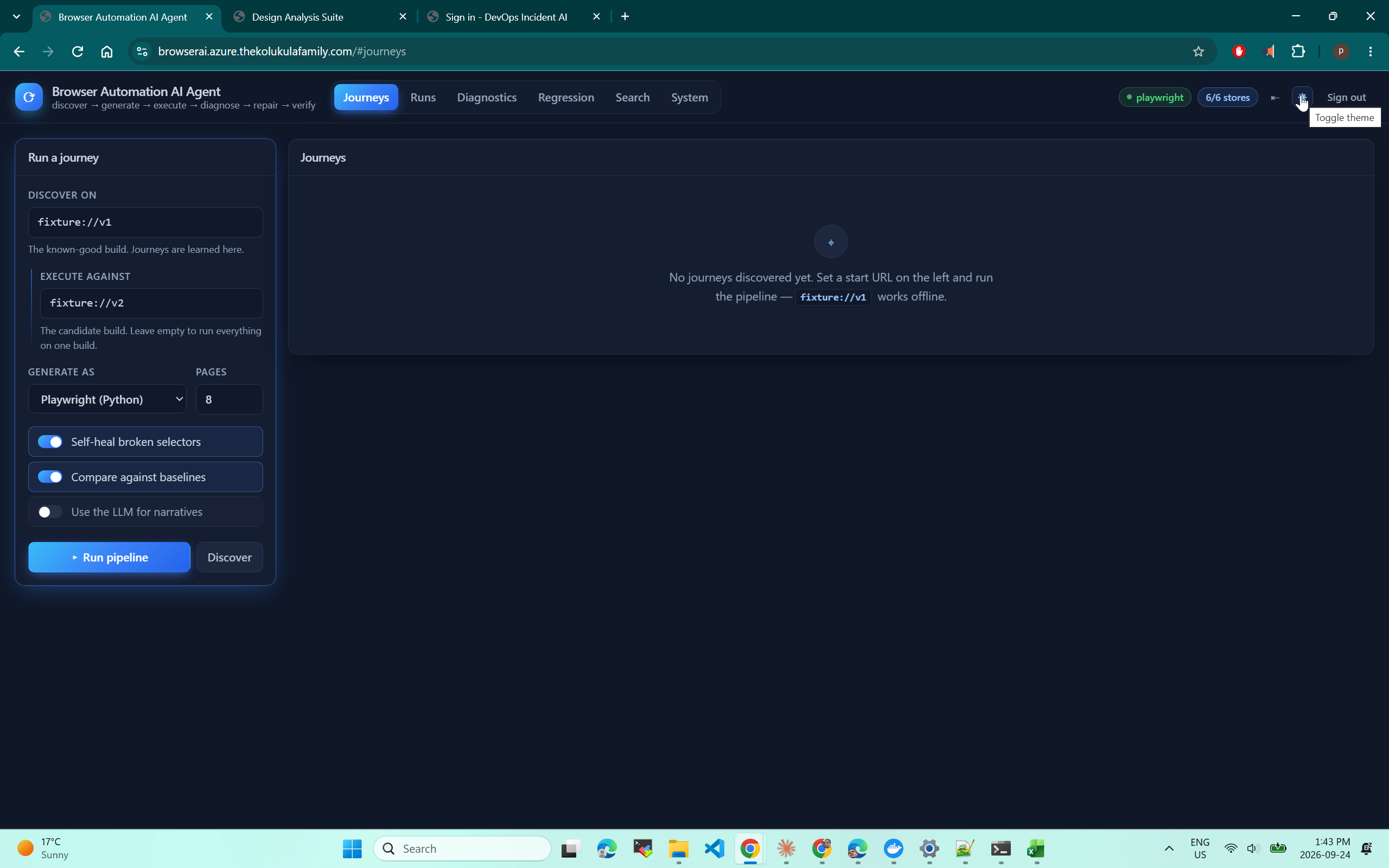Bookmark this page with the star icon
The image size is (1389, 868).
pyautogui.click(x=1199, y=52)
